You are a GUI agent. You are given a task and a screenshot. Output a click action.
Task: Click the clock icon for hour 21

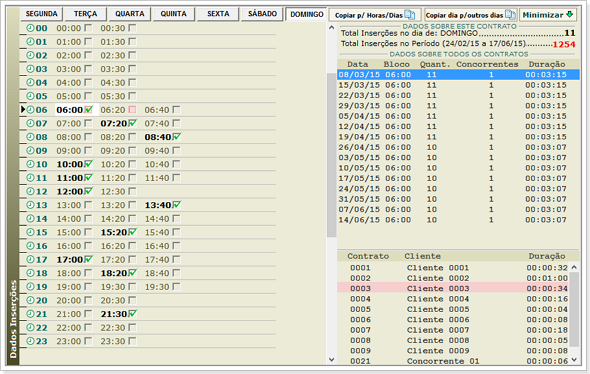[x=30, y=314]
